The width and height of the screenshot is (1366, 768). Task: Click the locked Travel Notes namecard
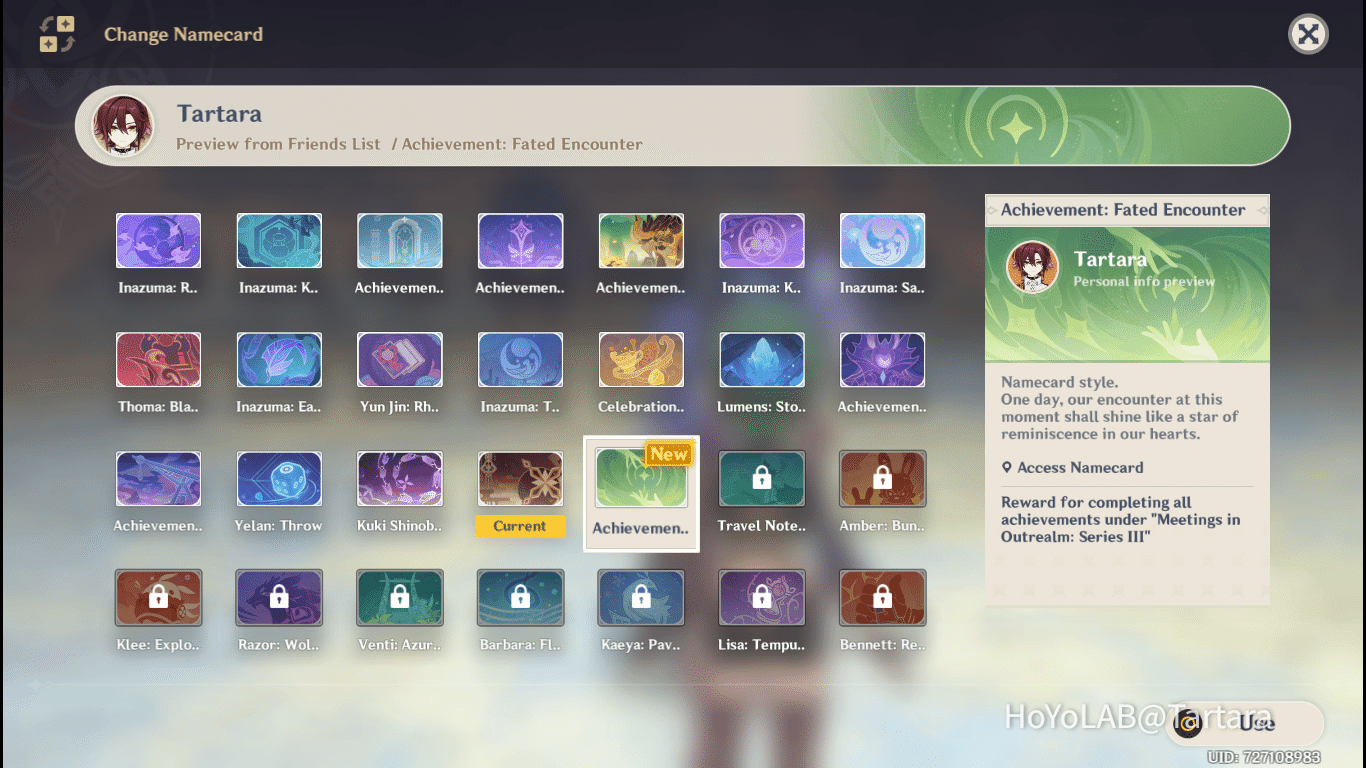(x=761, y=479)
